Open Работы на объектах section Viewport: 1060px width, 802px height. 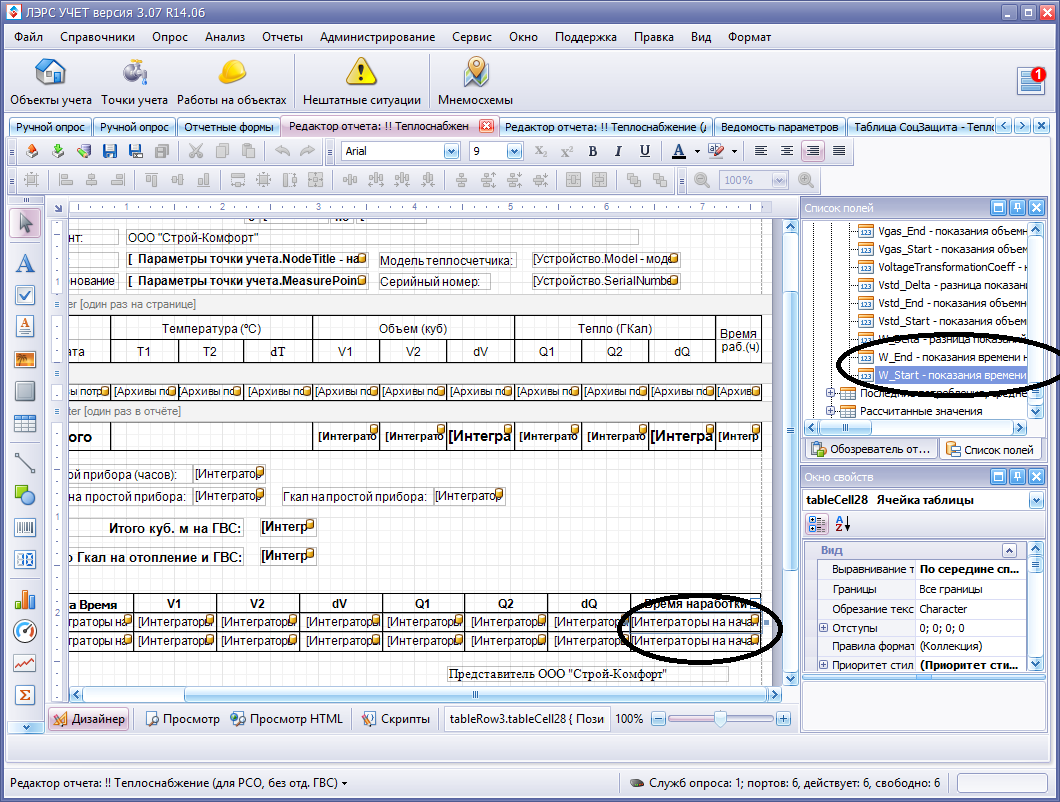pos(232,82)
